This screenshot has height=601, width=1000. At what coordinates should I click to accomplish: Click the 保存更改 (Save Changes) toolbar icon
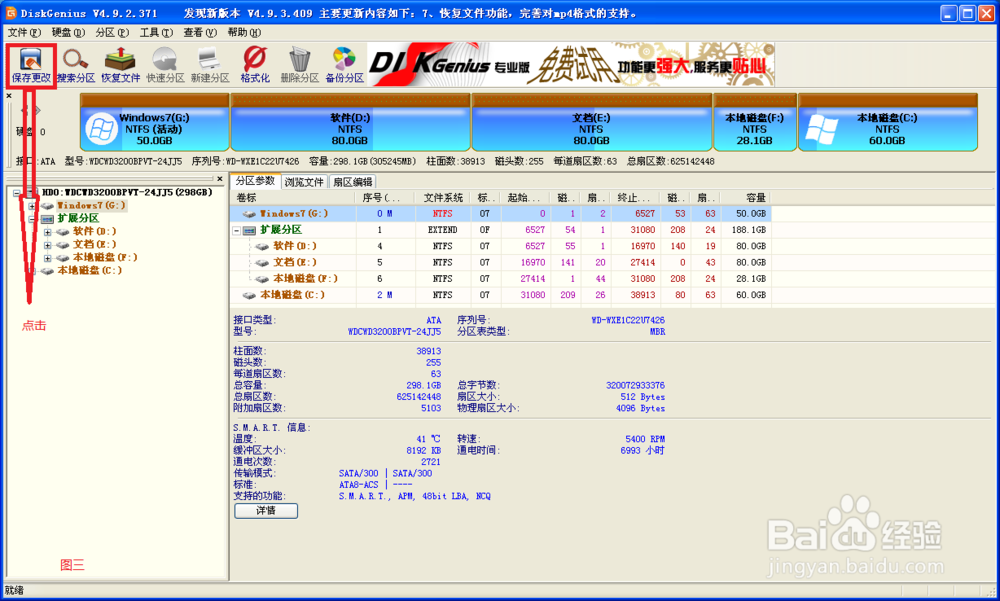[31, 65]
